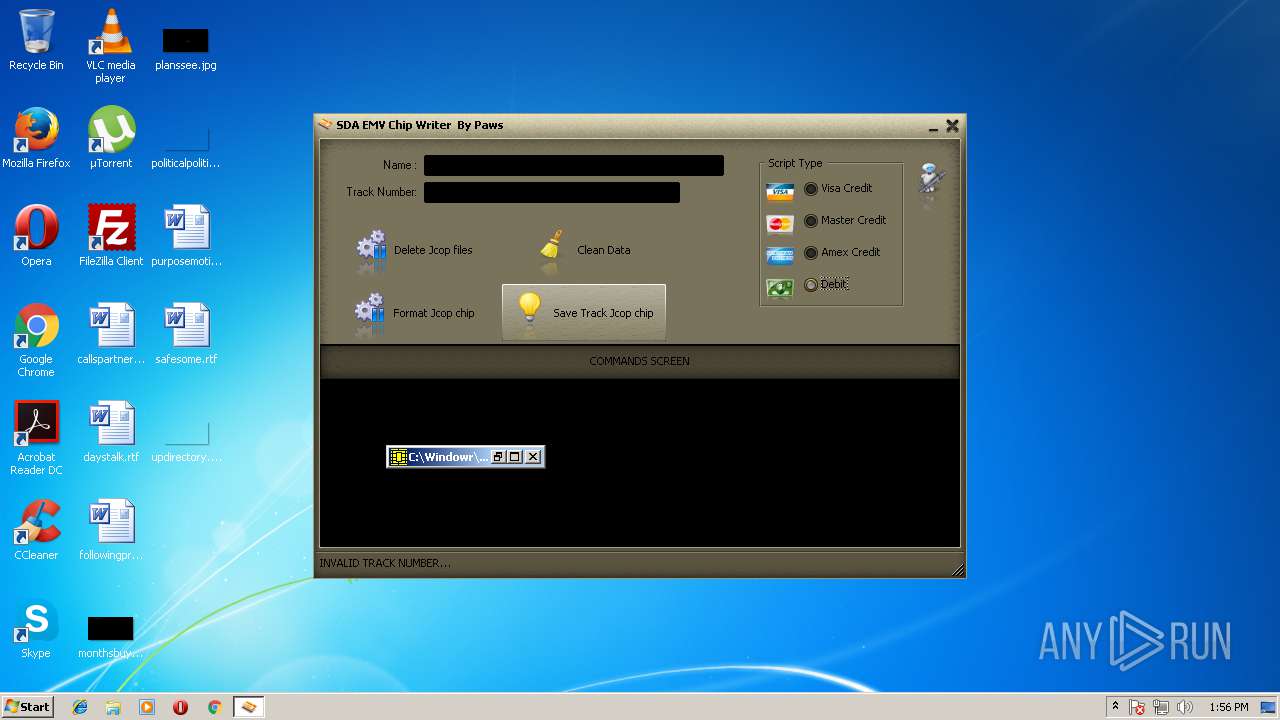Minimize the SDA EMV Chip Writer window
Screen dimensions: 1280x720
933,127
